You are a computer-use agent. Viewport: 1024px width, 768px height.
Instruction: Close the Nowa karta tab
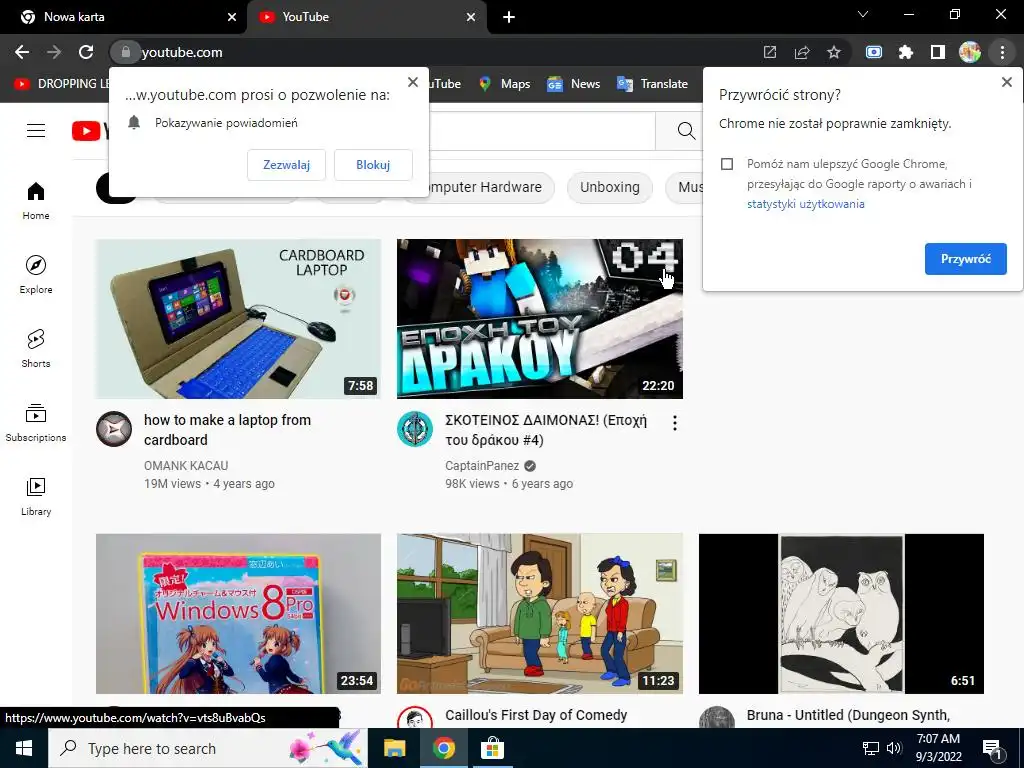coord(232,18)
